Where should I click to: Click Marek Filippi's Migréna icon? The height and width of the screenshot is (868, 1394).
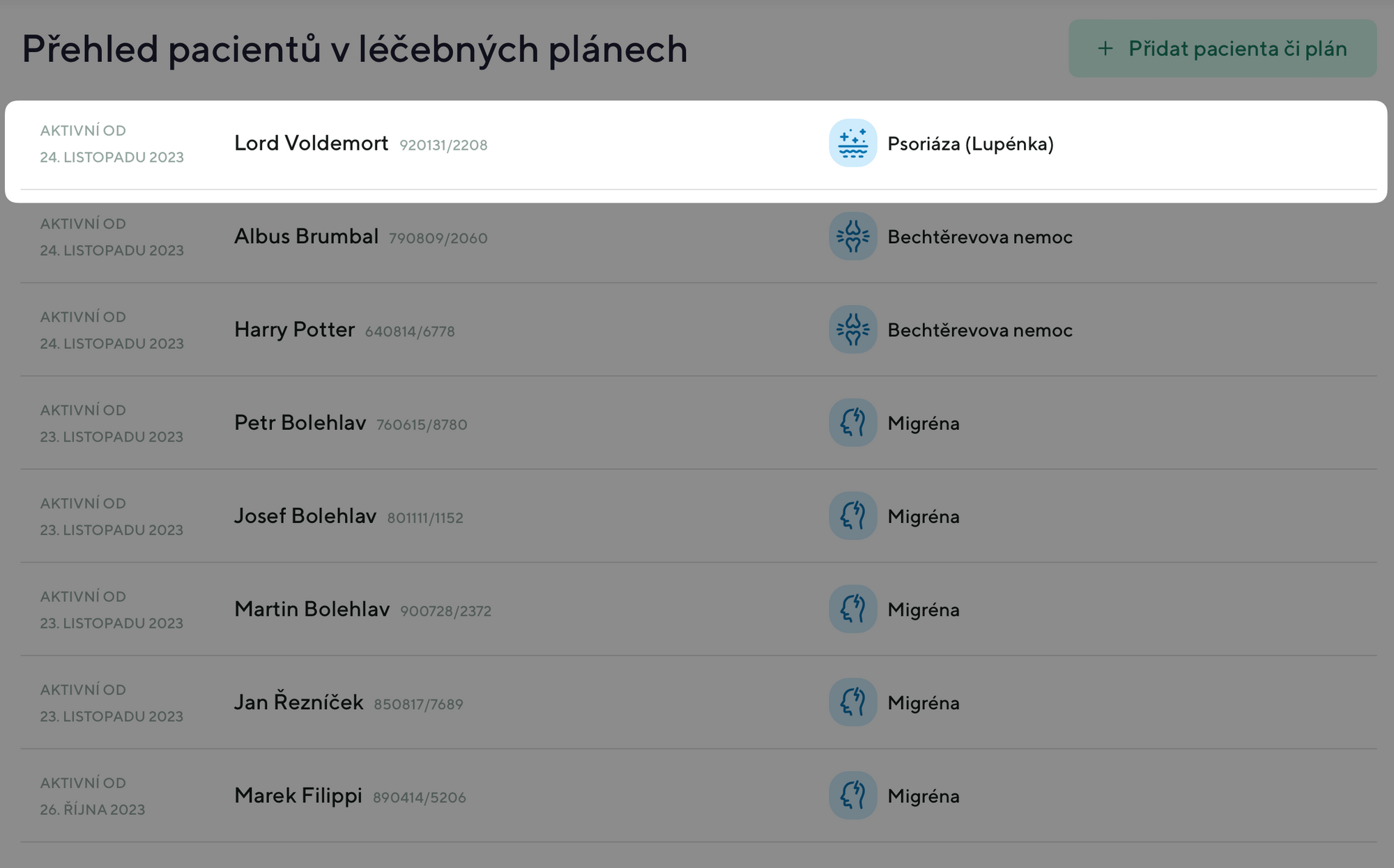click(x=852, y=796)
